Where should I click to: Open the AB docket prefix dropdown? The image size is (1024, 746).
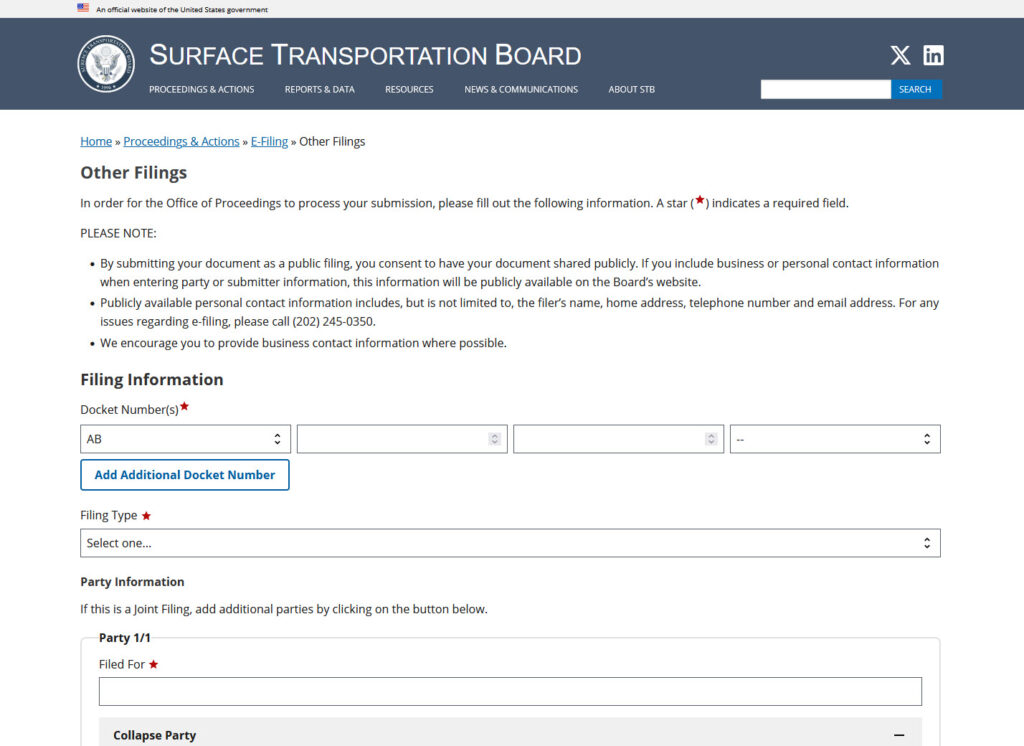coord(185,439)
